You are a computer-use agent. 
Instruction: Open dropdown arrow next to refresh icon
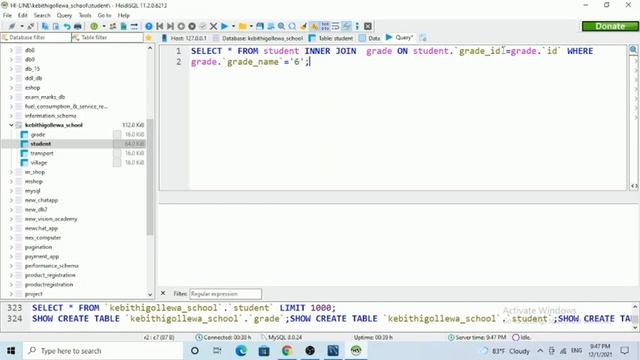tap(104, 26)
